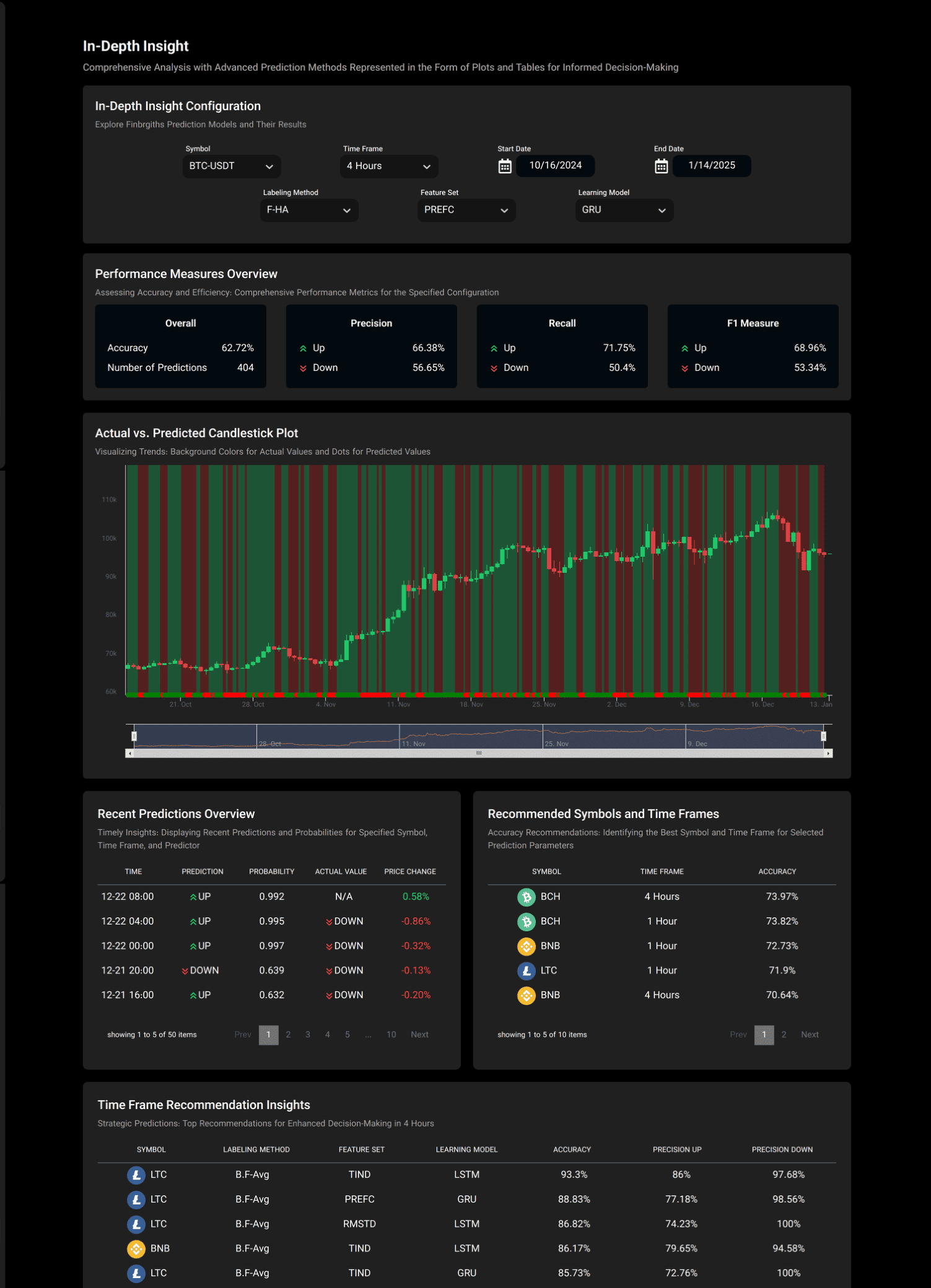The image size is (931, 1288).
Task: Jump to page 10 of Recent Predictions
Action: pos(391,1035)
